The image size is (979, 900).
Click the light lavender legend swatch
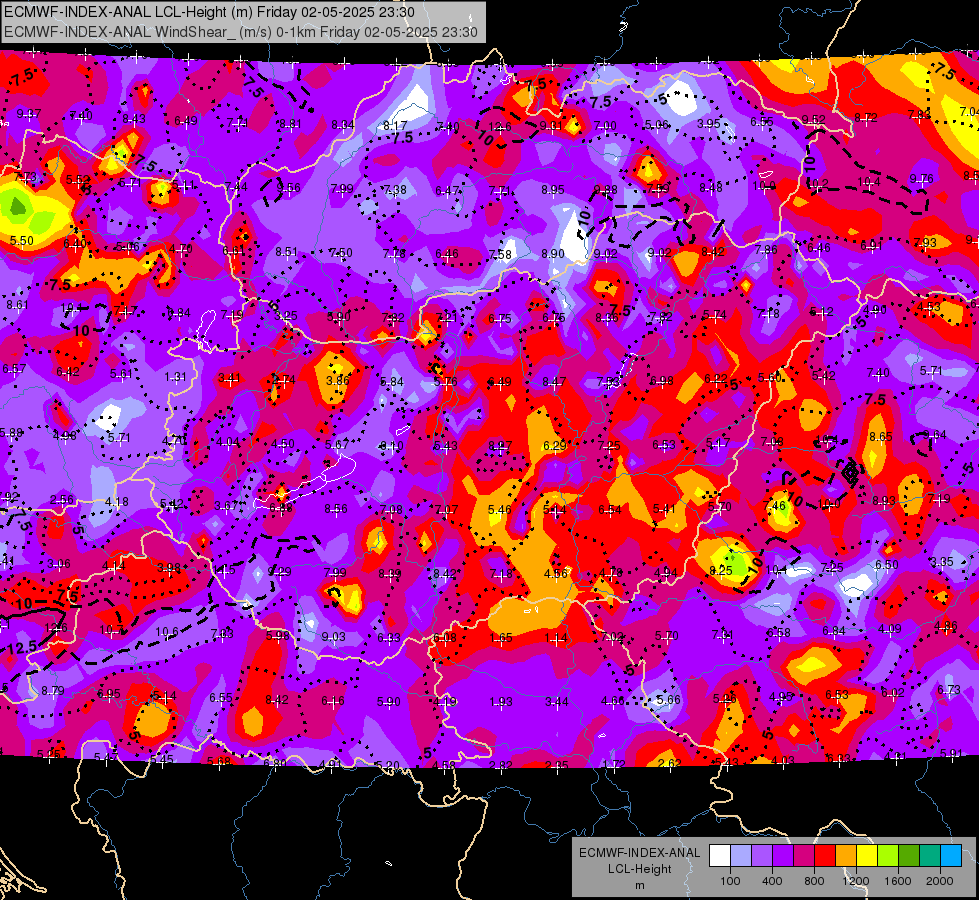741,856
